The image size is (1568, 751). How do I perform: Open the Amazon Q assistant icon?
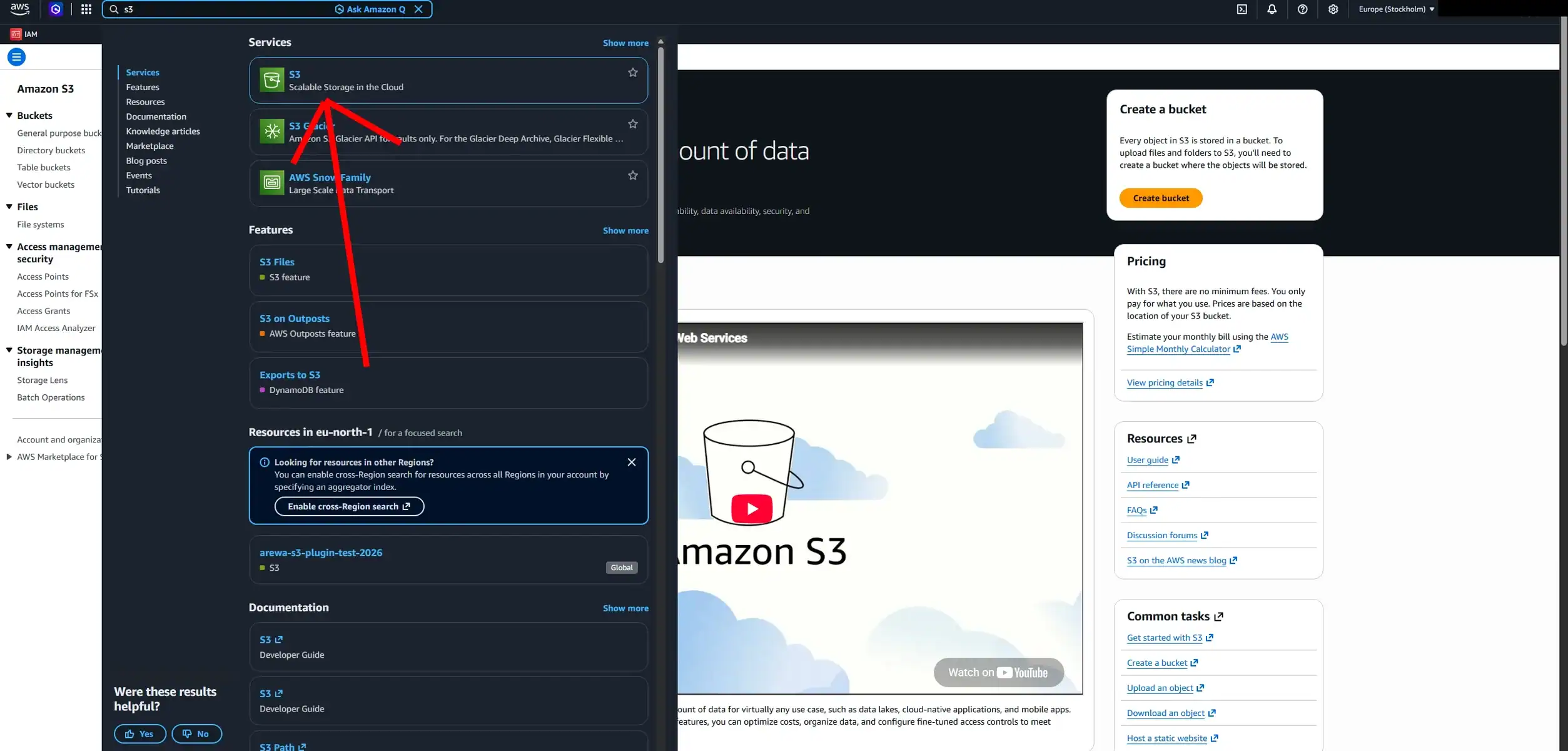pyautogui.click(x=56, y=9)
